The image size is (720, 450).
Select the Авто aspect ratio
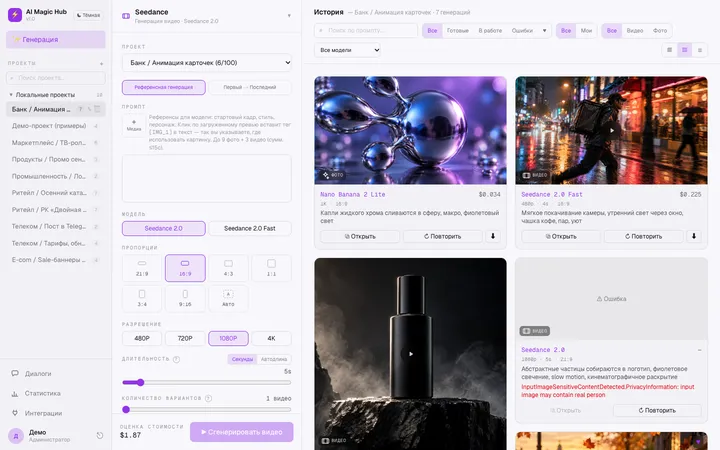click(228, 298)
